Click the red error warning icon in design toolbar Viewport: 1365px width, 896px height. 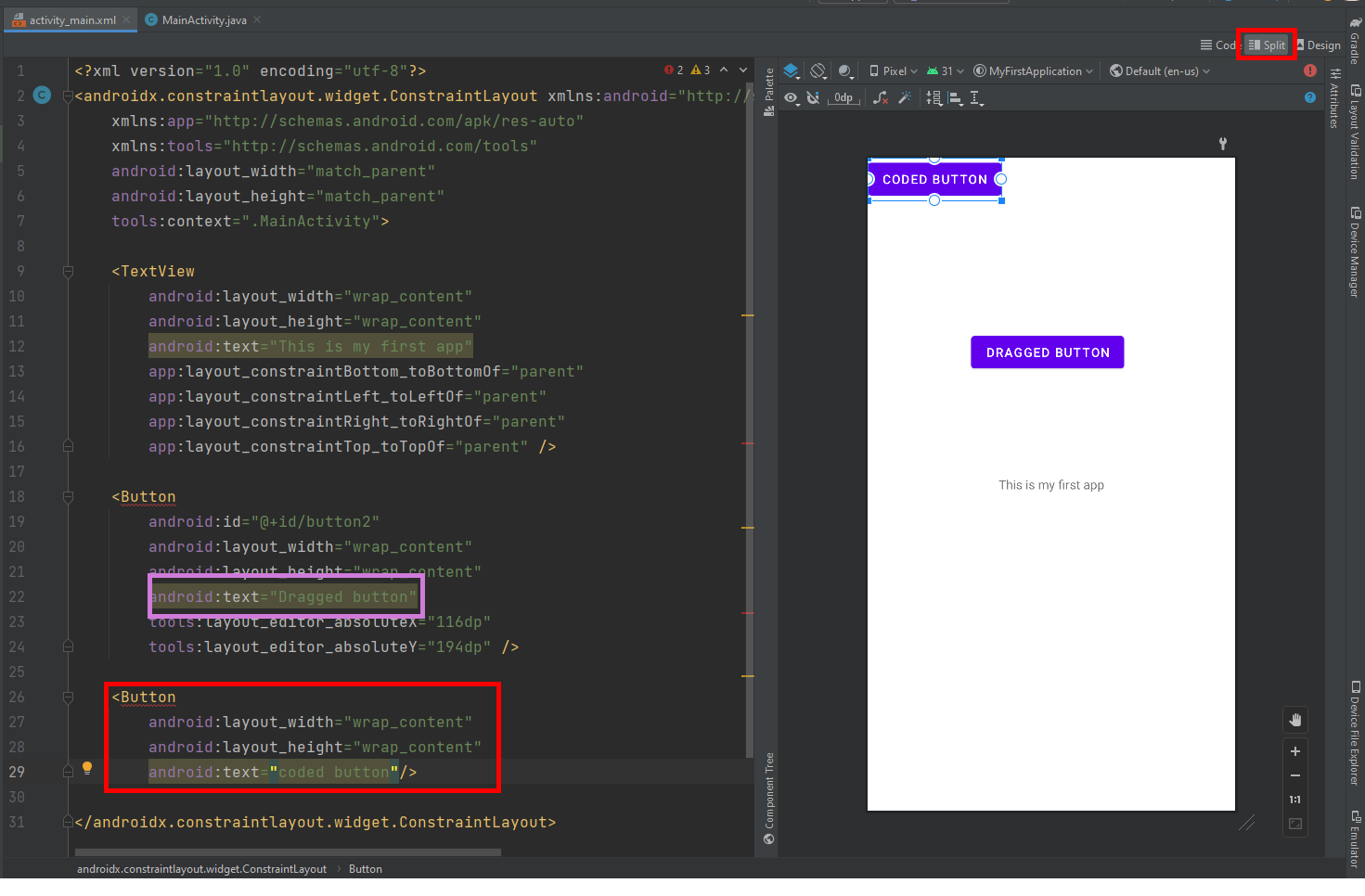click(1309, 70)
